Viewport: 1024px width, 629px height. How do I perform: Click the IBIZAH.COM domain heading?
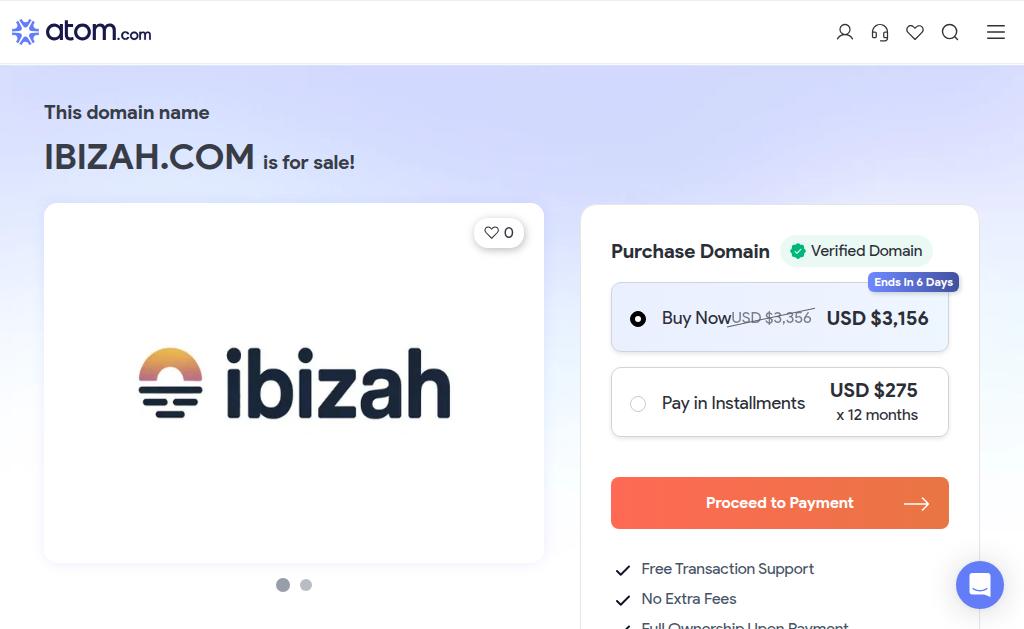149,157
